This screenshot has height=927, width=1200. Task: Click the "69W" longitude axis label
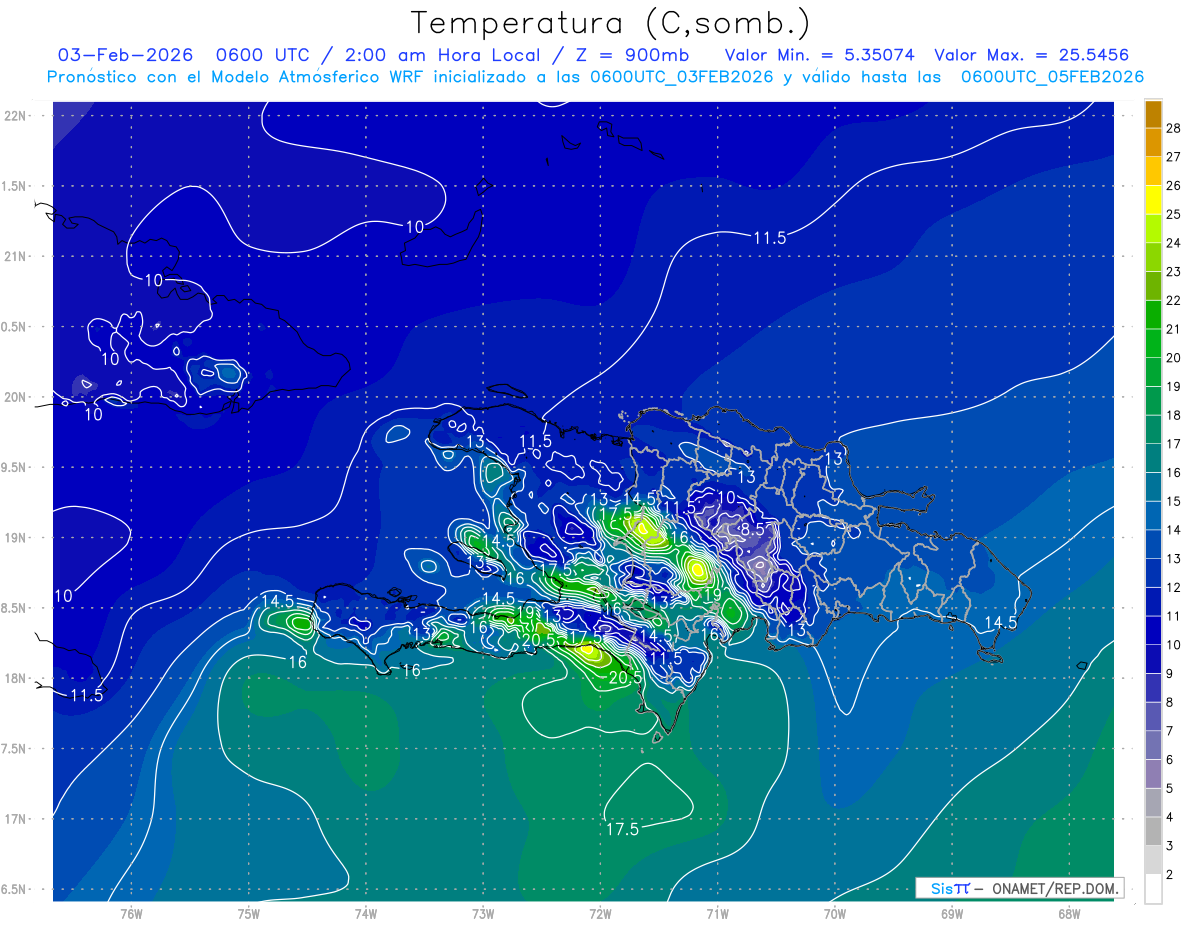click(952, 913)
